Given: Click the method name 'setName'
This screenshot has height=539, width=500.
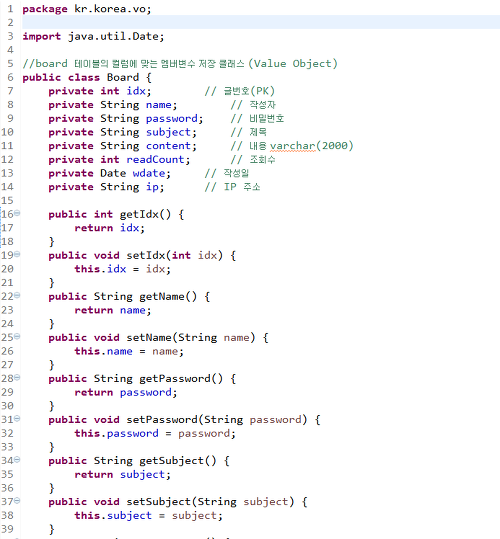Looking at the screenshot, I should point(149,338).
